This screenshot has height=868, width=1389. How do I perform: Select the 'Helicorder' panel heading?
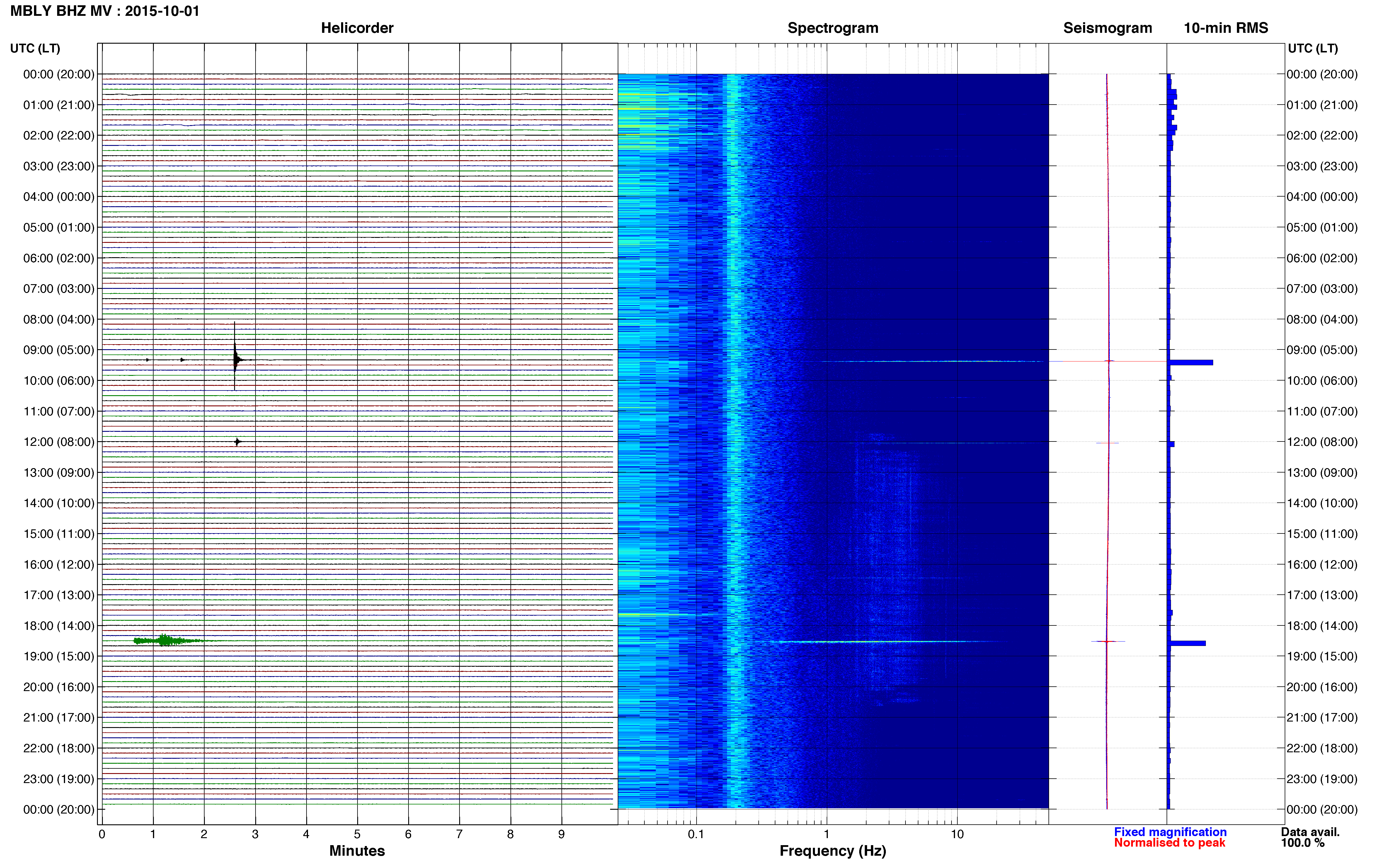[357, 28]
